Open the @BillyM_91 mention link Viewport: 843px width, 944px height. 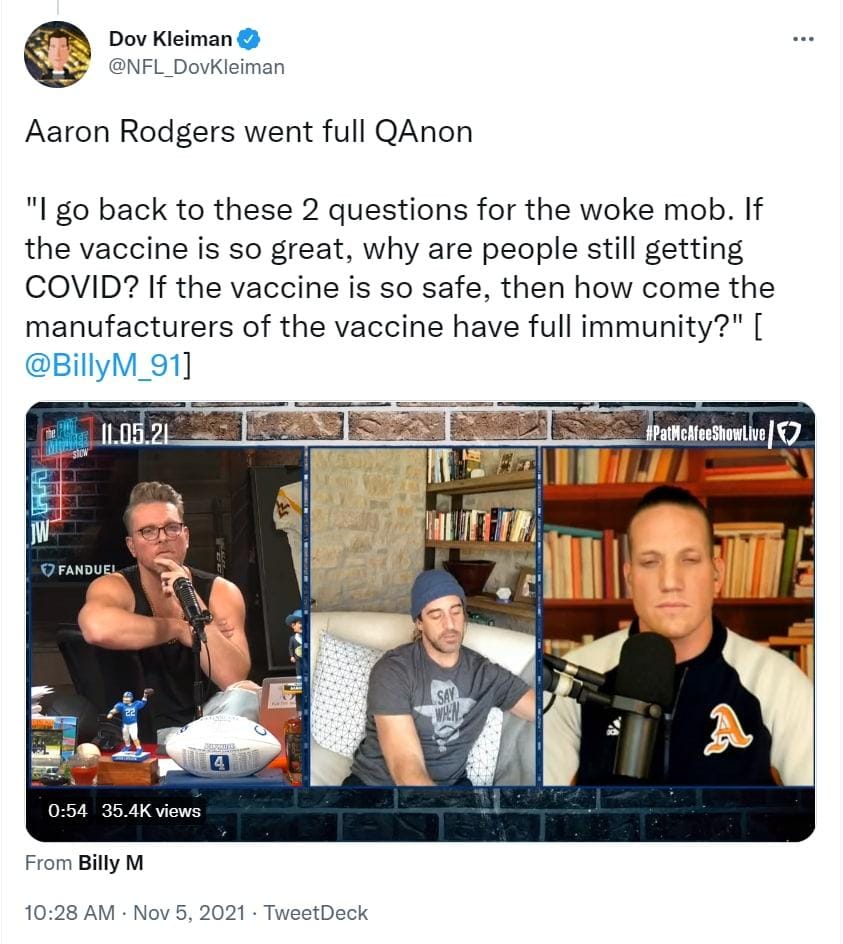[103, 365]
